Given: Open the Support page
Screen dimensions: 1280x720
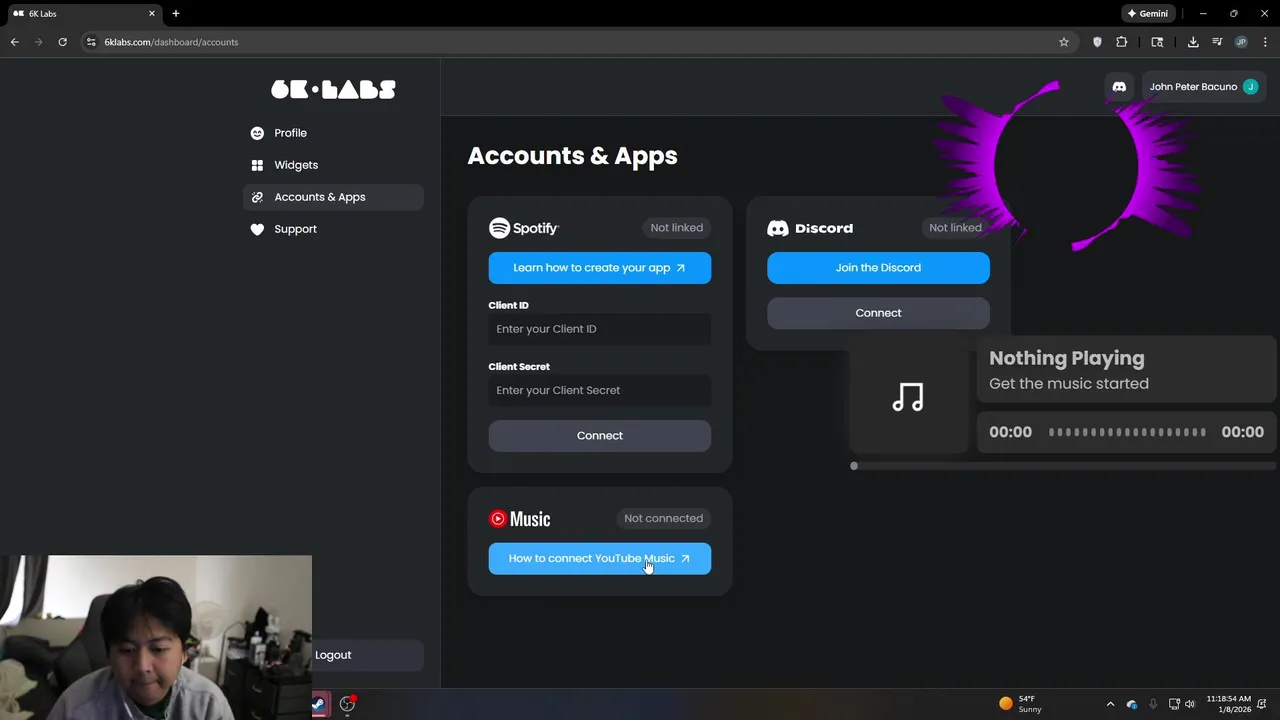Looking at the screenshot, I should (x=333, y=229).
